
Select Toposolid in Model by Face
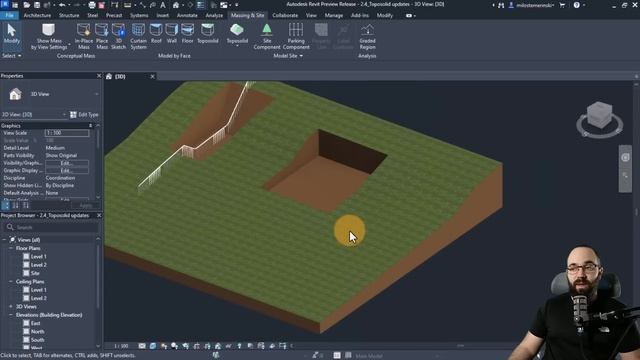point(208,33)
